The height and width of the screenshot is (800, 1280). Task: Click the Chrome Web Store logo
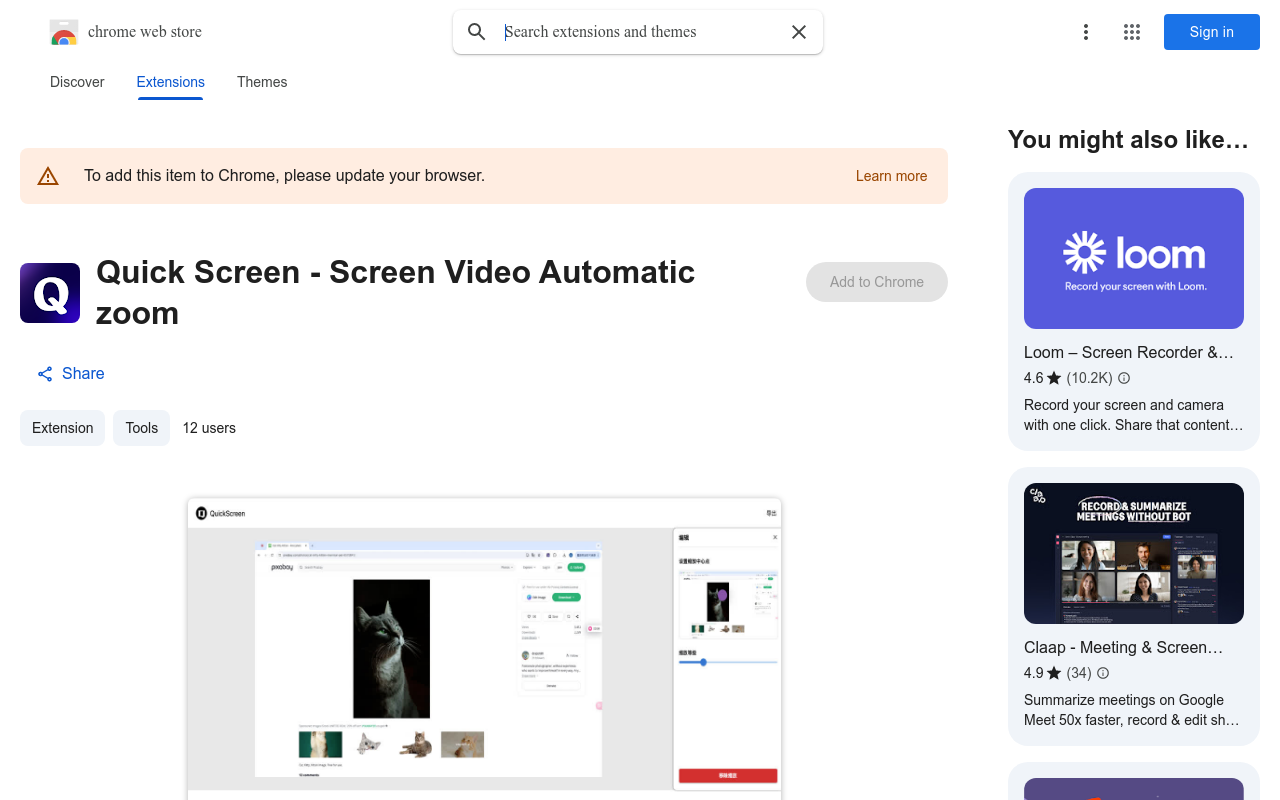pyautogui.click(x=63, y=32)
